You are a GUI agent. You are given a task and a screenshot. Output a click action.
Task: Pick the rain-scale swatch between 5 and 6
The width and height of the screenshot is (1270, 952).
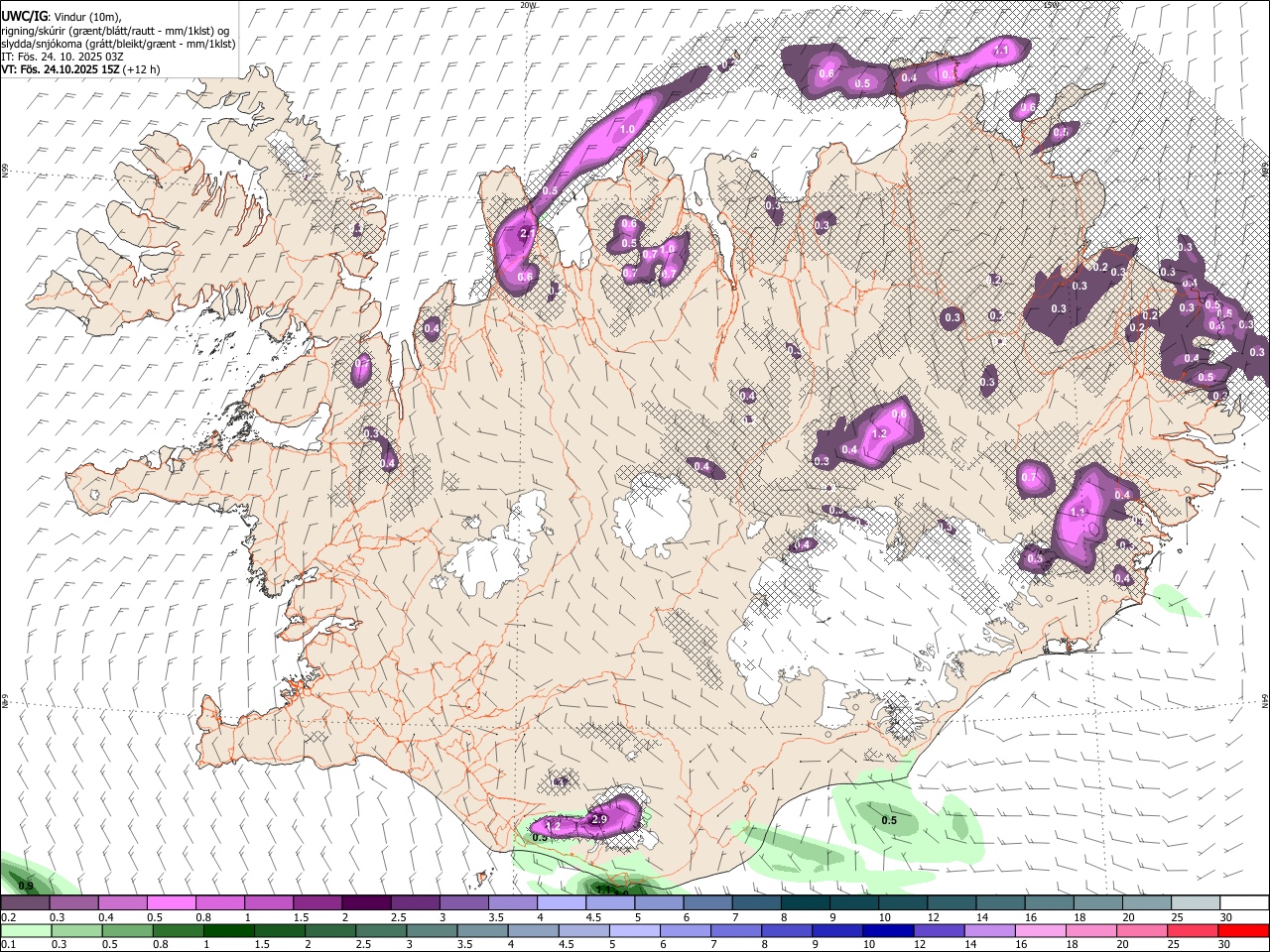click(635, 930)
